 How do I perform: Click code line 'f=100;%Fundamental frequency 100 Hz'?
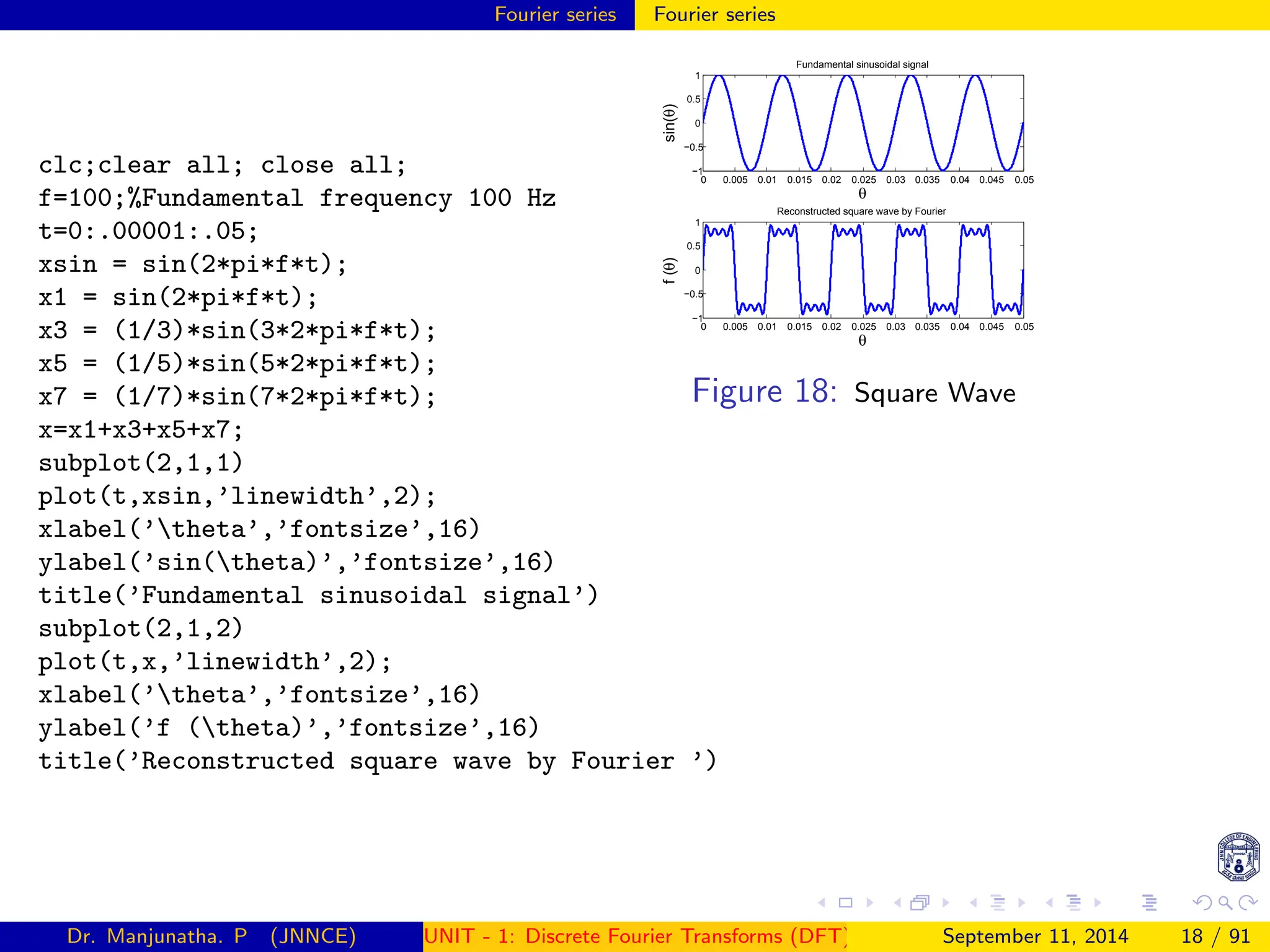297,198
